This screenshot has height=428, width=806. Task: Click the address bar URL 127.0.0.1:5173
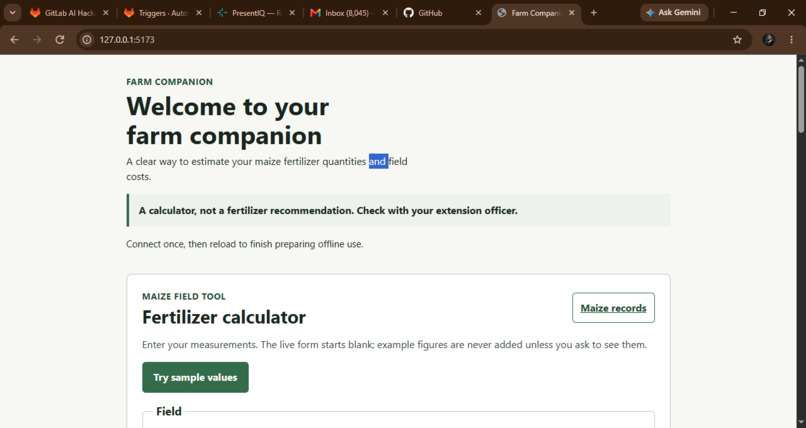(x=127, y=40)
